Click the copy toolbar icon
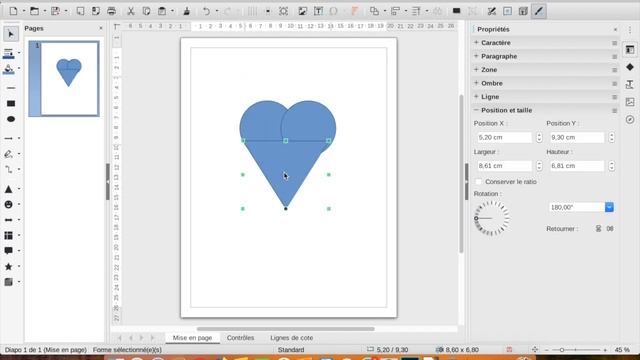640x360 pixels. 146,11
